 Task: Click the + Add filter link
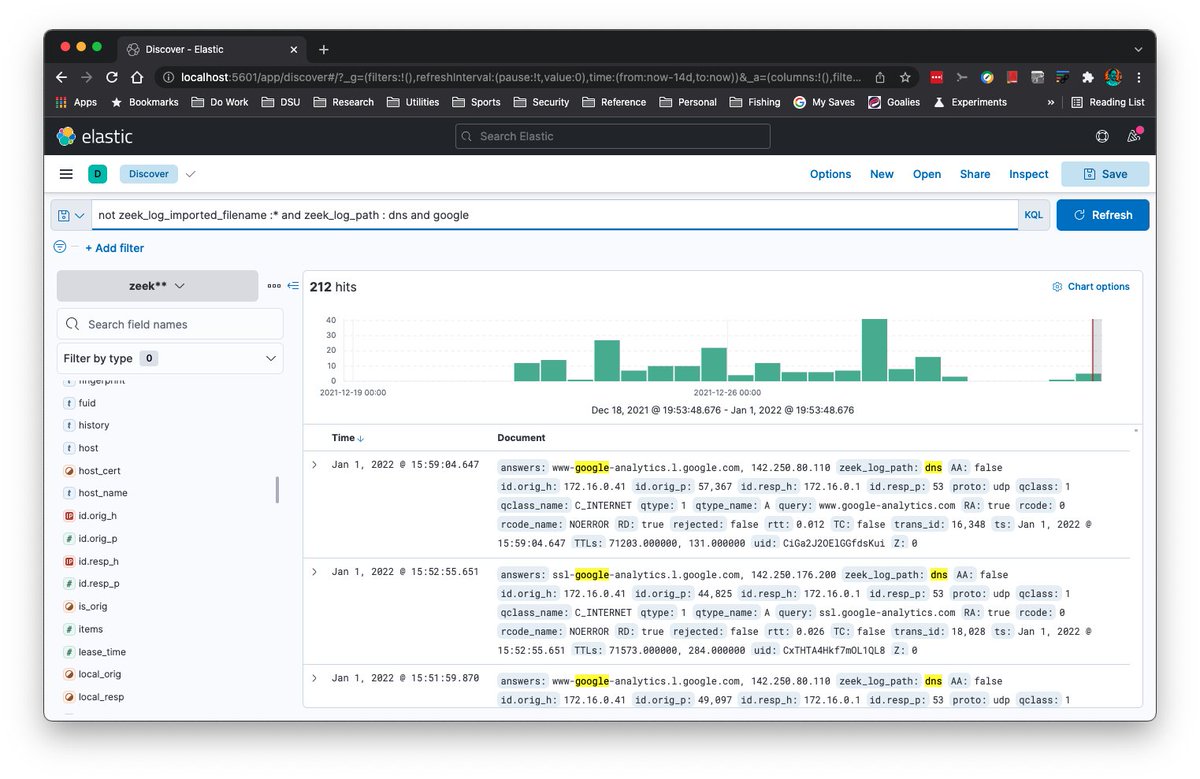(x=114, y=247)
